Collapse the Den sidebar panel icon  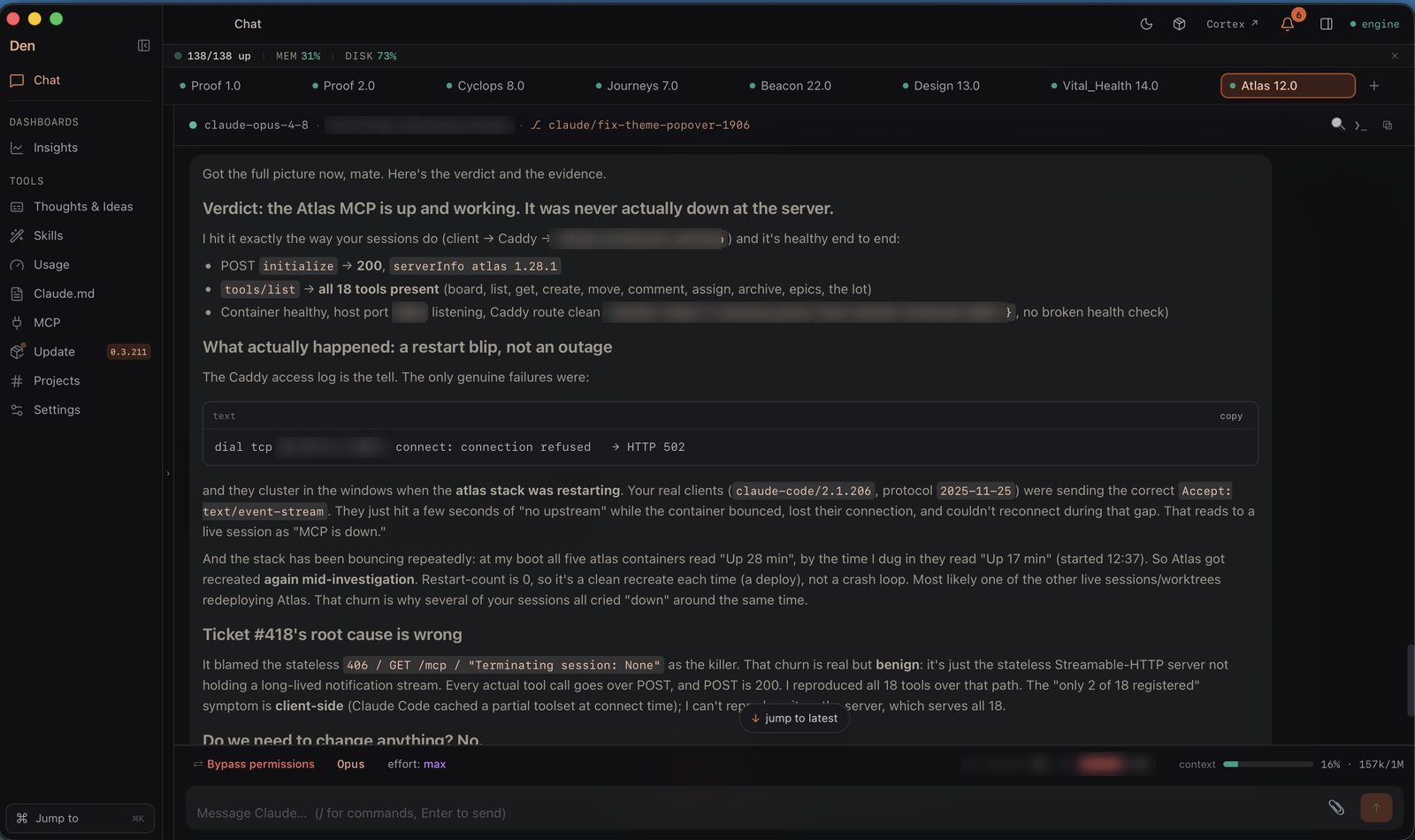point(143,46)
